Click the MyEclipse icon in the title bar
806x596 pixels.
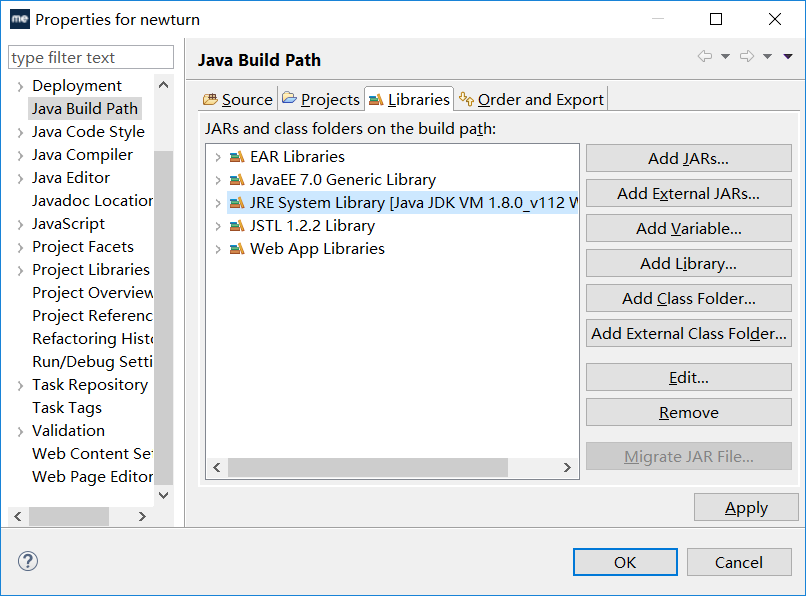(x=19, y=19)
